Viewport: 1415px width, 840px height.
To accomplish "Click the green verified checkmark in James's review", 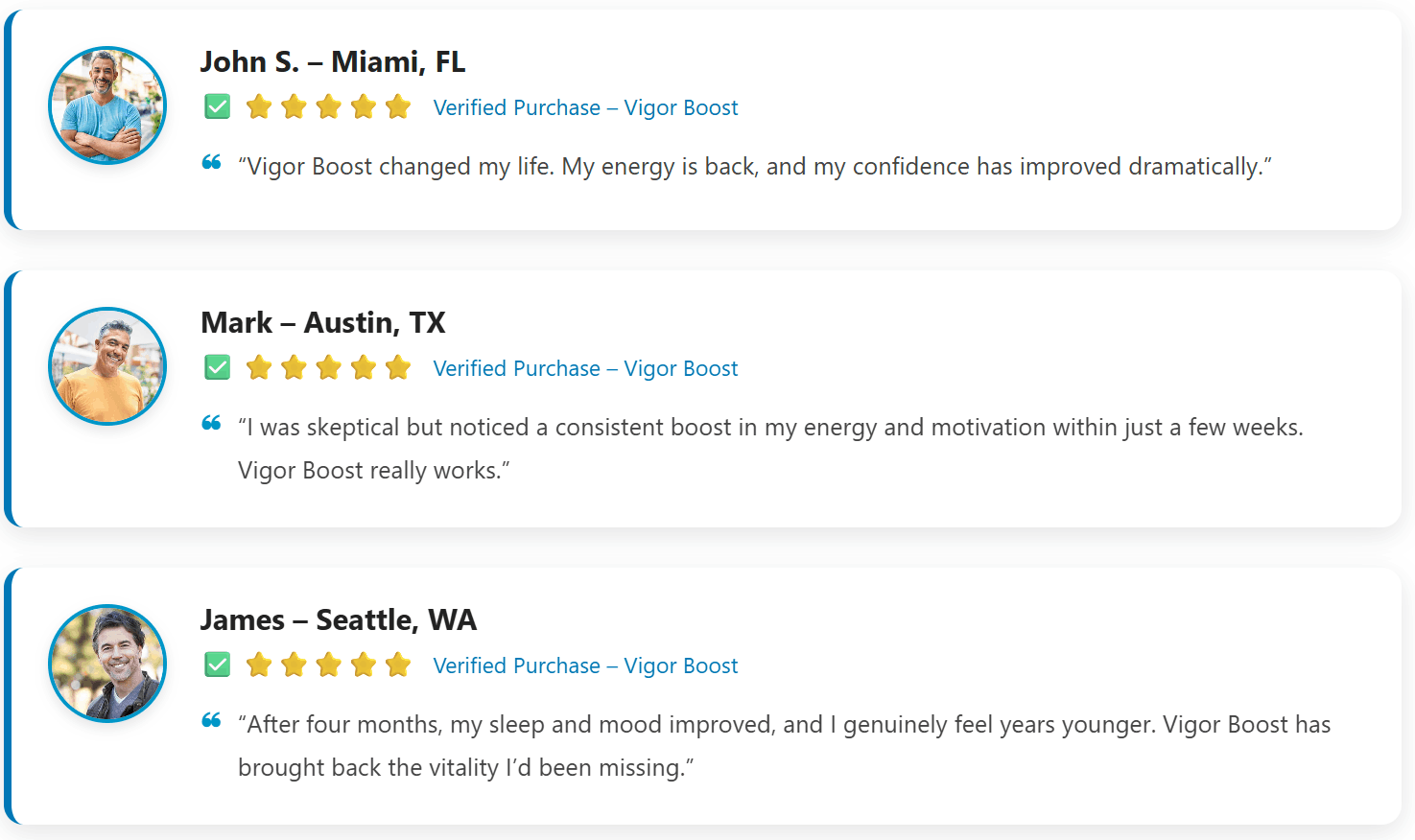I will pyautogui.click(x=218, y=665).
